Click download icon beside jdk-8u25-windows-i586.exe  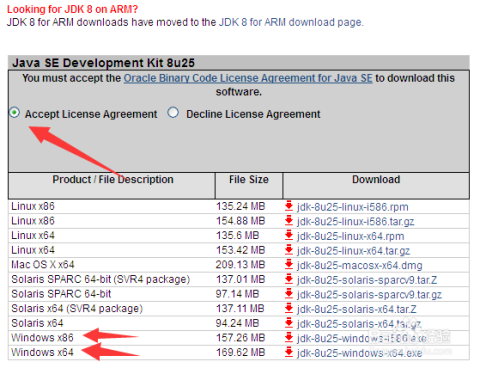[x=289, y=338]
